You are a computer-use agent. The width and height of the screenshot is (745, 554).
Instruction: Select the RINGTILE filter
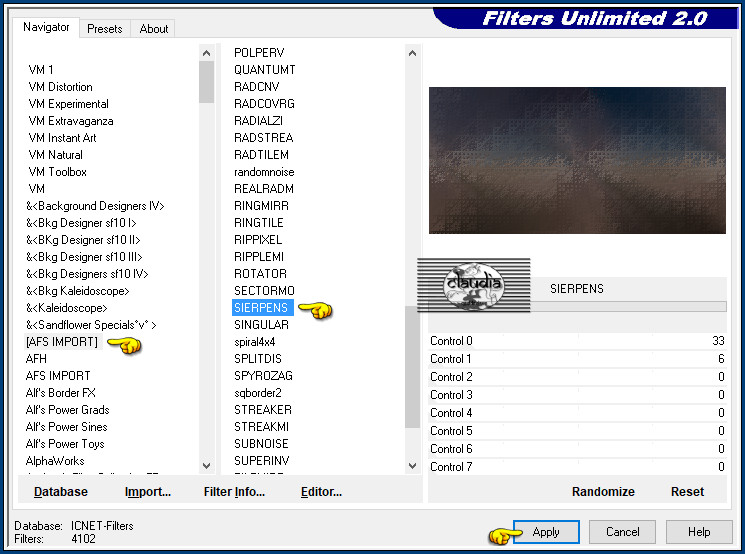(258, 223)
